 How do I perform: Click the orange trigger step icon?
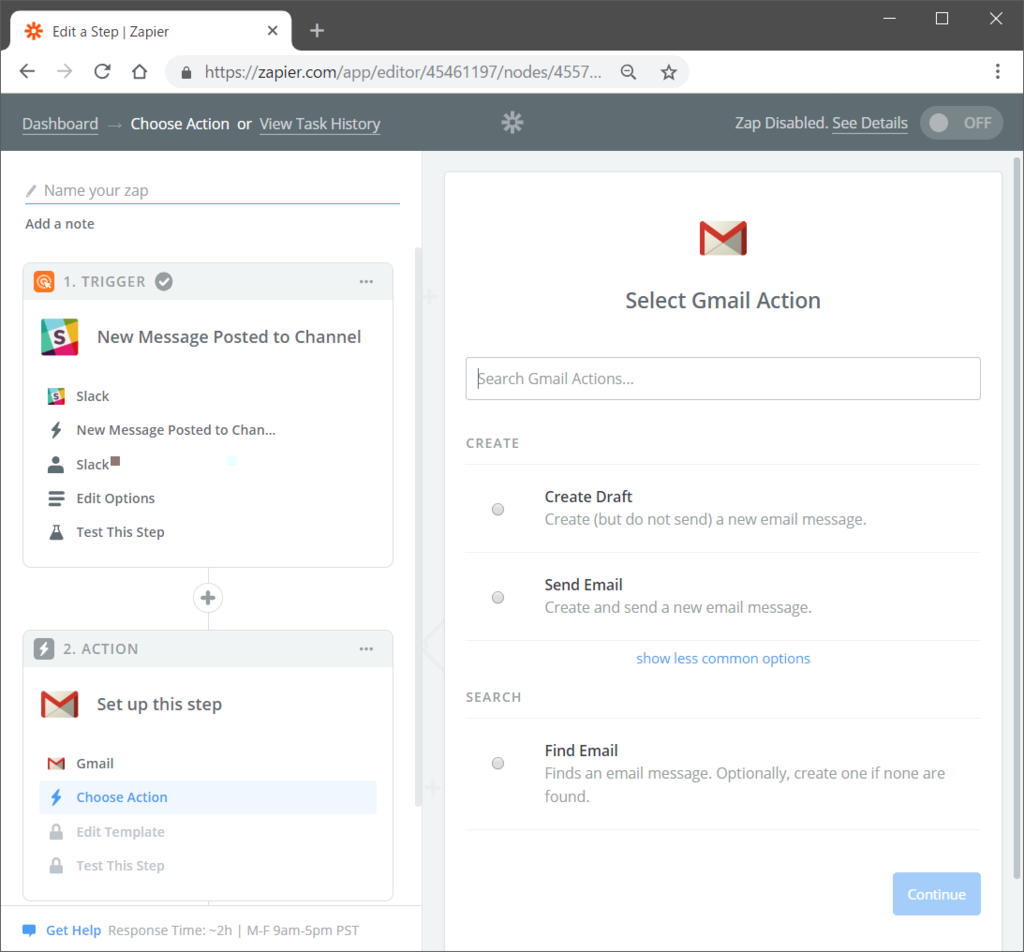pos(44,281)
